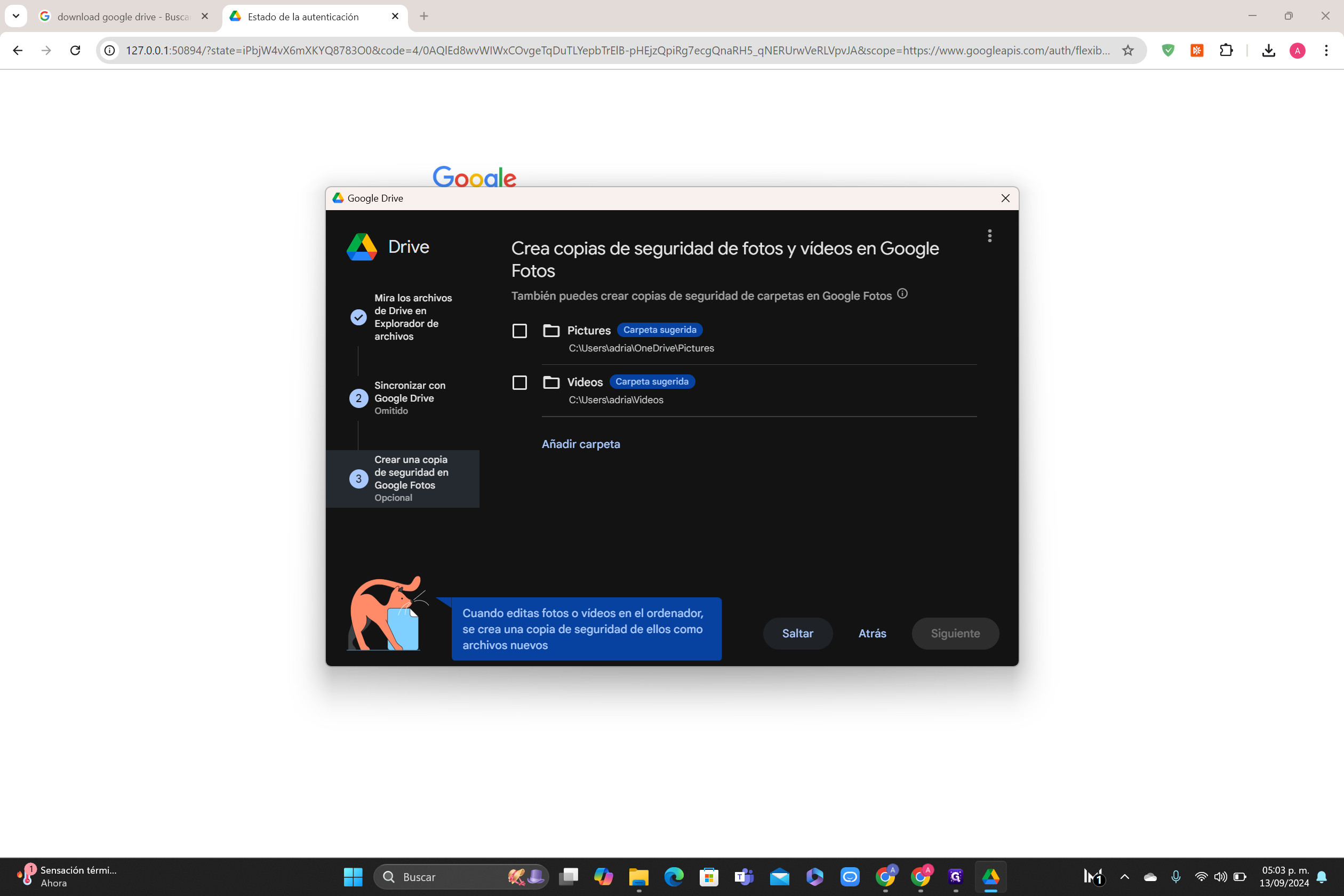Check the Videos folder checkbox
This screenshot has height=896, width=1344.
519,382
